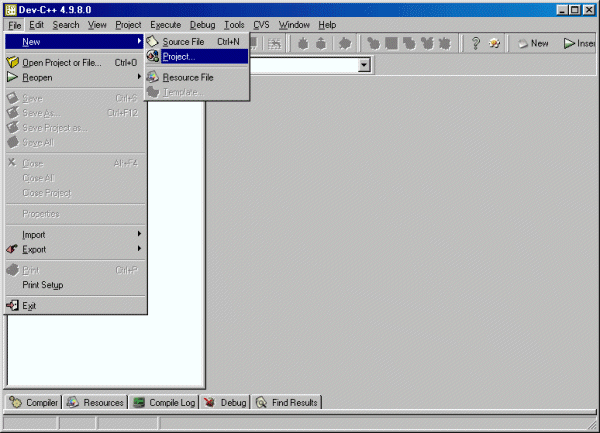Open the File menu
This screenshot has height=433, width=600.
tap(15, 25)
